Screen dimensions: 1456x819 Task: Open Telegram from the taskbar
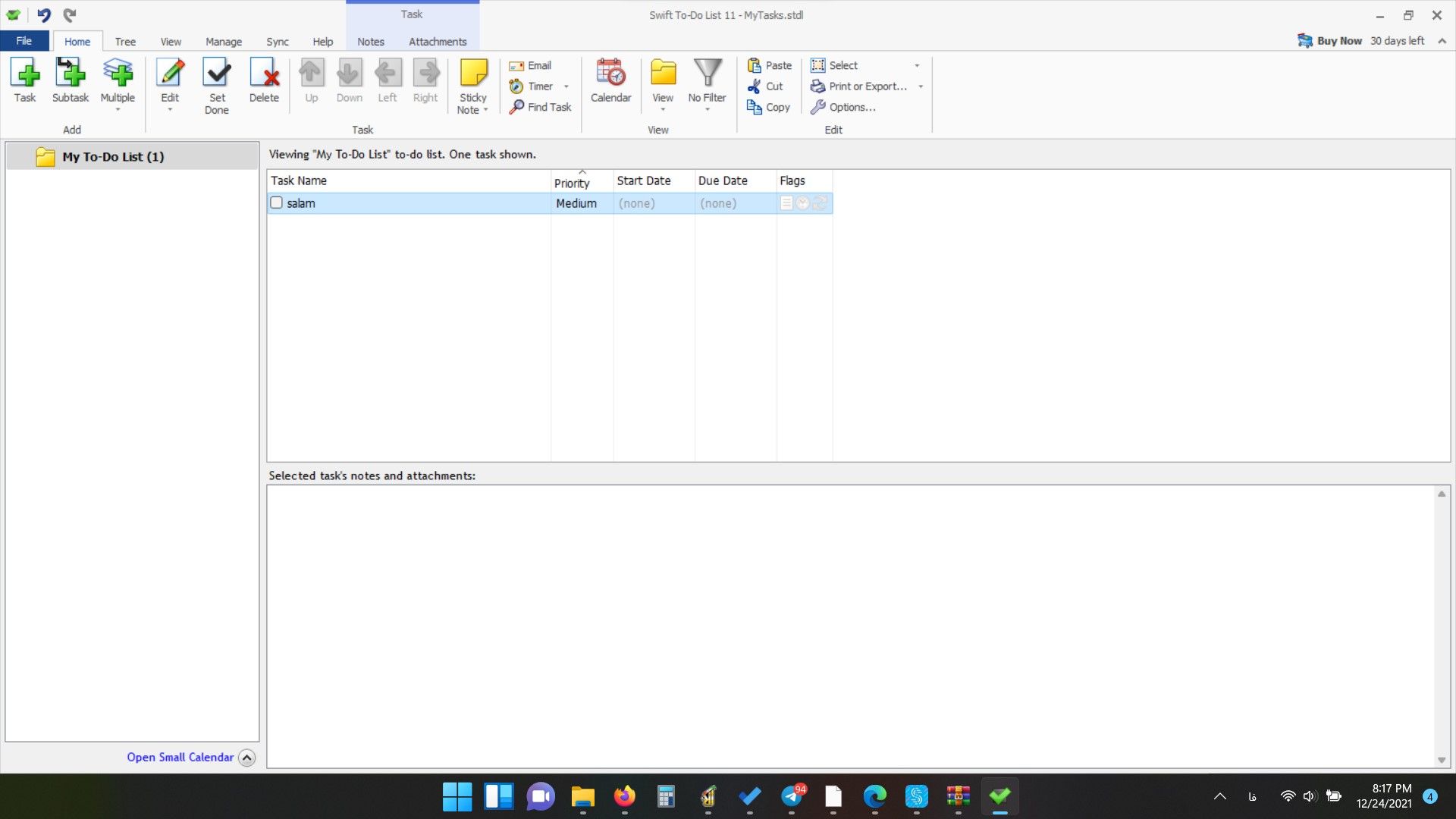tap(792, 796)
